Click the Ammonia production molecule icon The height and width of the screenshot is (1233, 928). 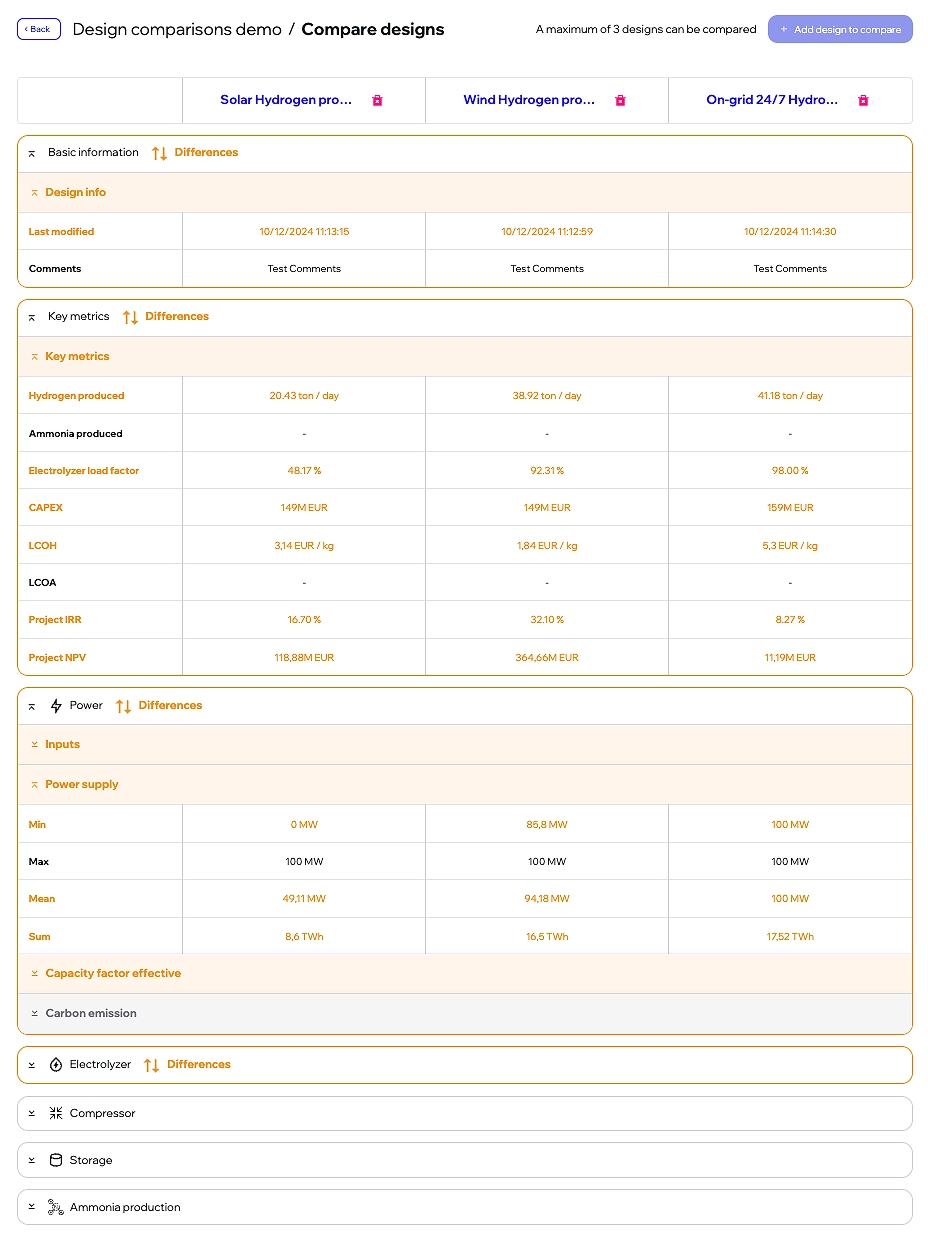click(x=56, y=1207)
